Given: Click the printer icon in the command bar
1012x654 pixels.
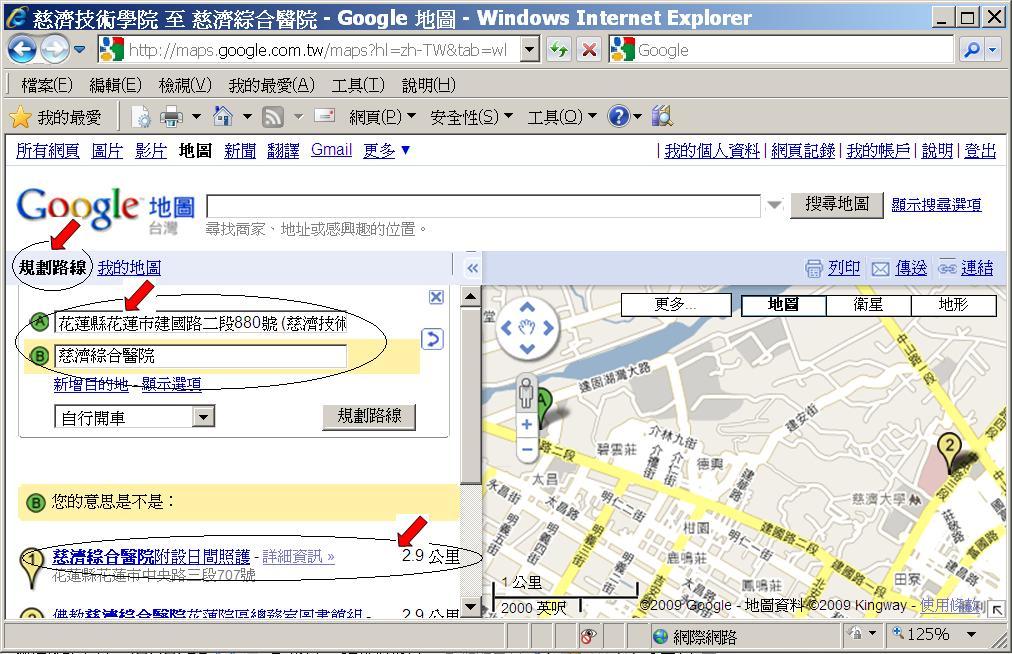Looking at the screenshot, I should [171, 117].
